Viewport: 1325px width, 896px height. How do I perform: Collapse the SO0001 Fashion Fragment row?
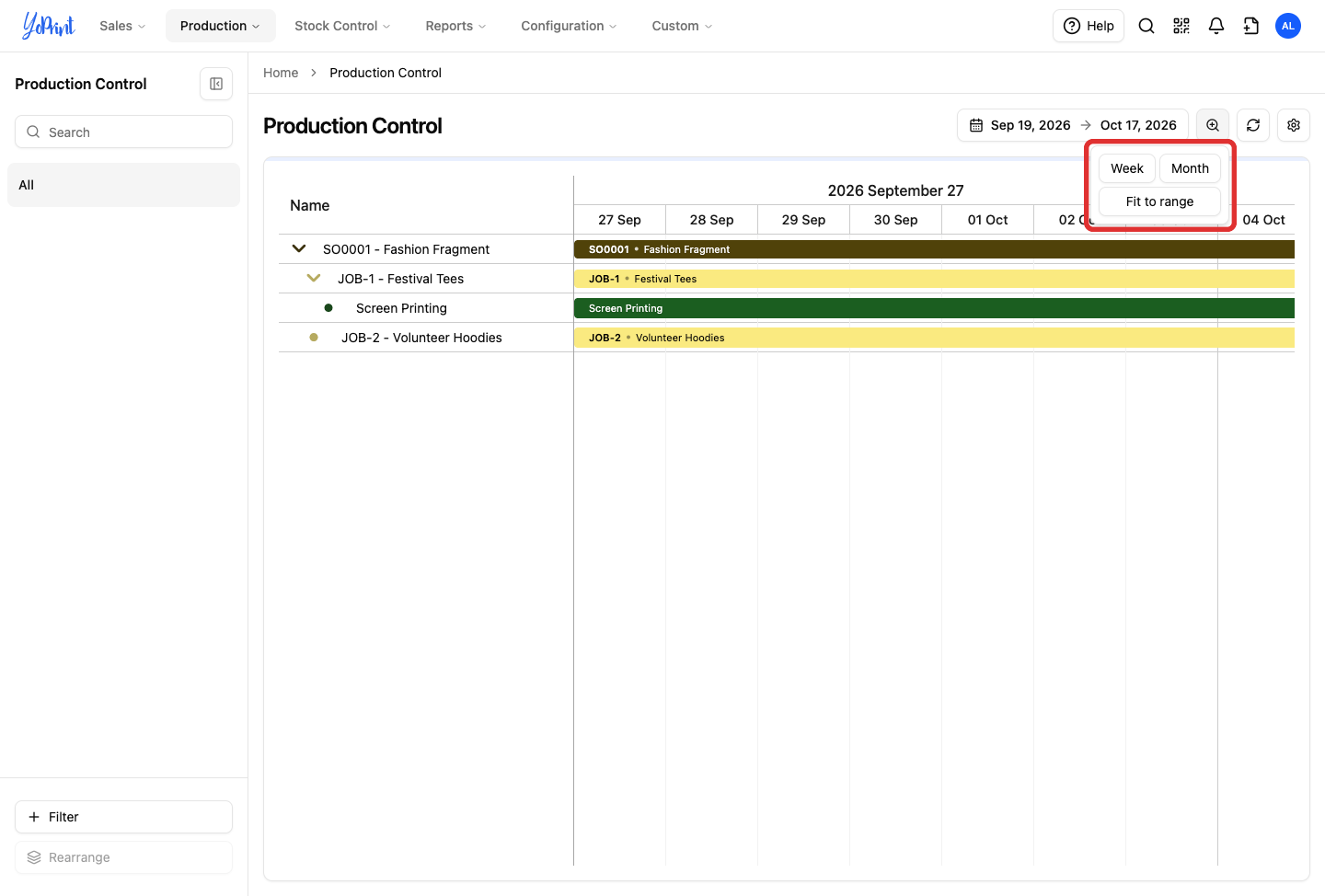299,248
